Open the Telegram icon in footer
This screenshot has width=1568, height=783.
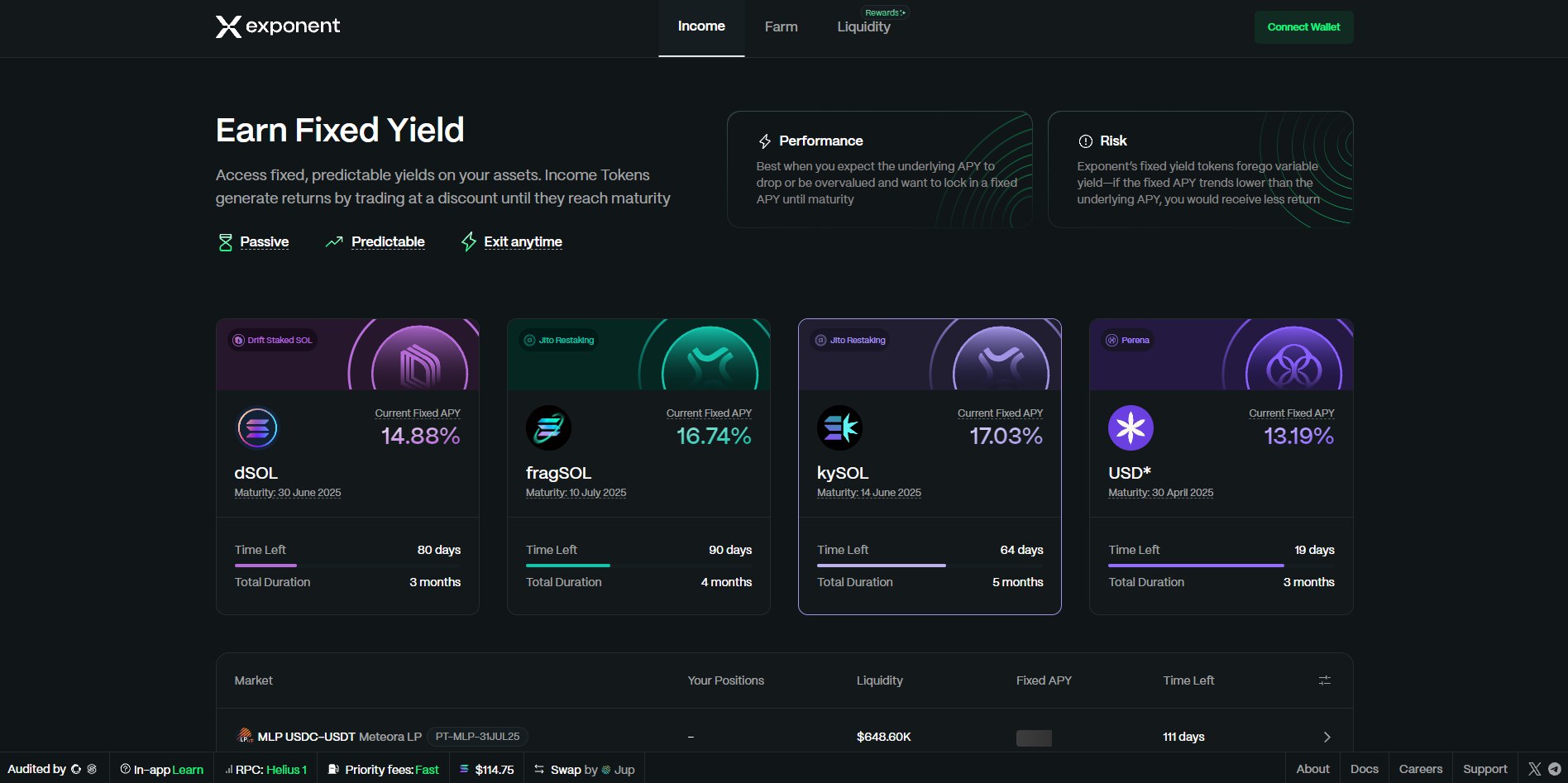point(1555,769)
